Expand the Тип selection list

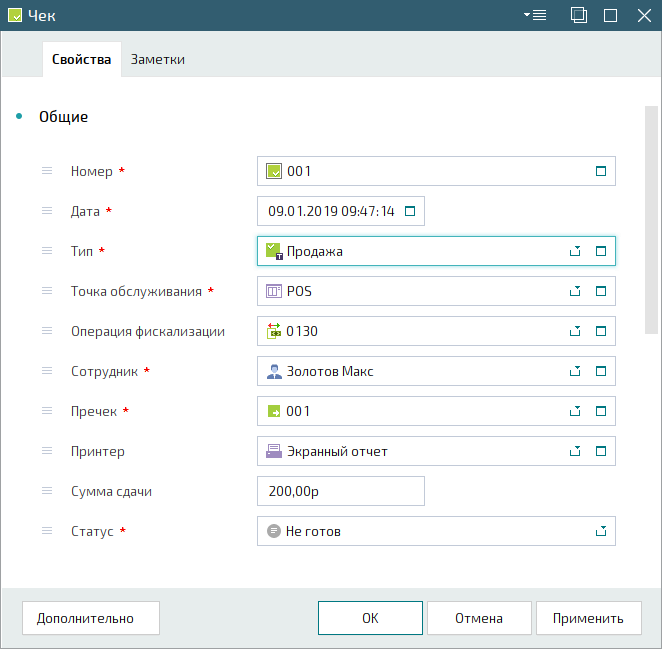click(x=575, y=251)
